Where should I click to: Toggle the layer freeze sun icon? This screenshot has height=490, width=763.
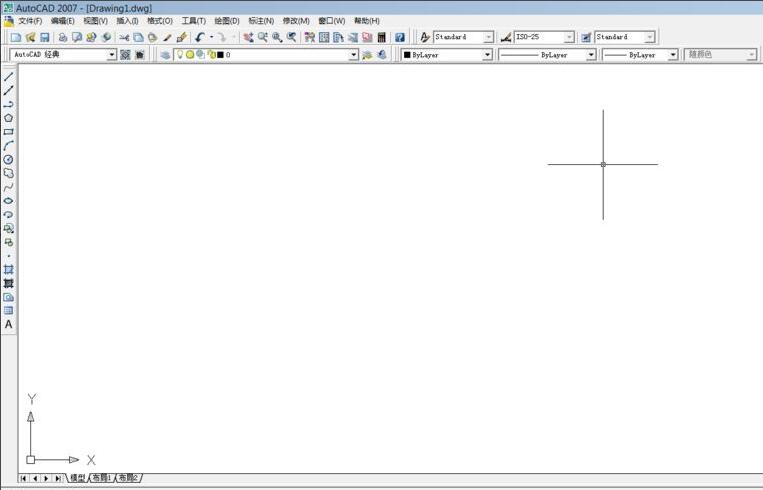coord(189,55)
